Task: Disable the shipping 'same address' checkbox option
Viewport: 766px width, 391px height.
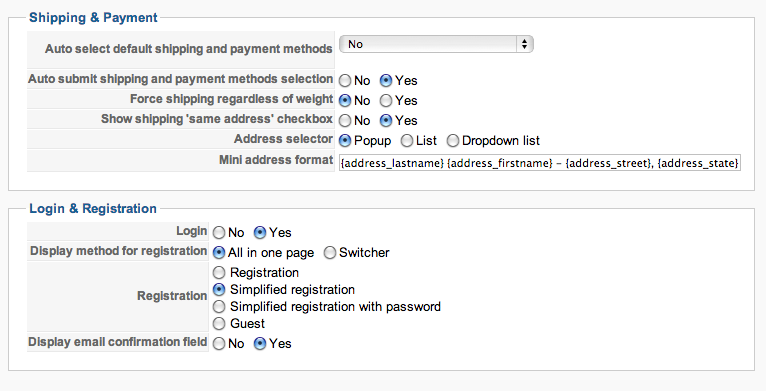Action: [x=345, y=121]
